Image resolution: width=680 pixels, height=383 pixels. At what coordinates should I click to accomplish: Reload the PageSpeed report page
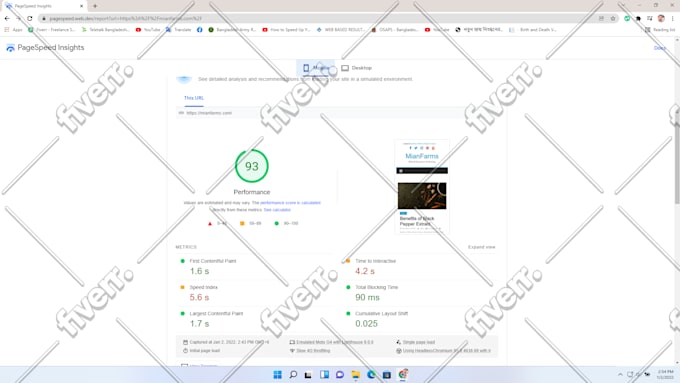pos(29,19)
